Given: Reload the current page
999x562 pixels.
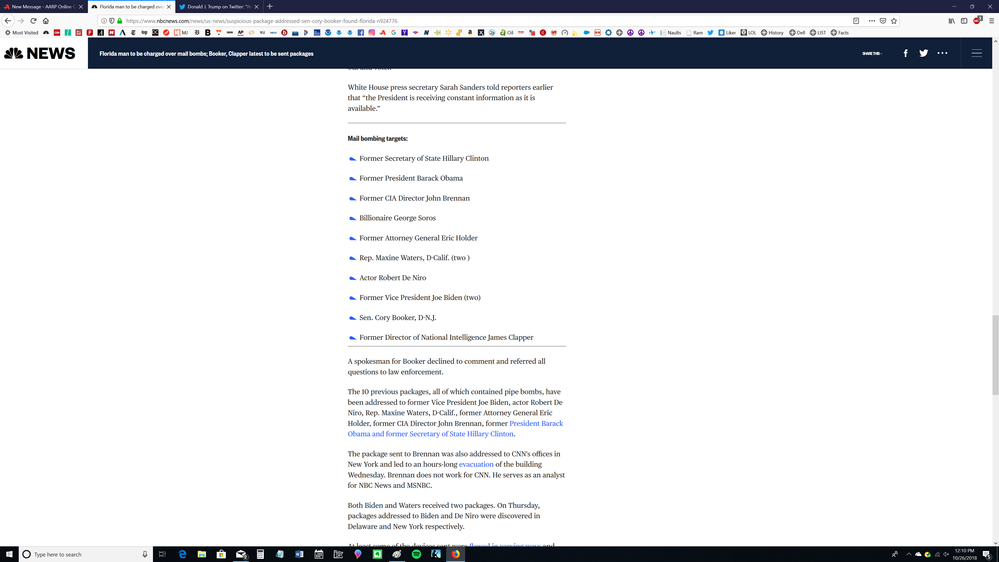Looking at the screenshot, I should pos(33,21).
